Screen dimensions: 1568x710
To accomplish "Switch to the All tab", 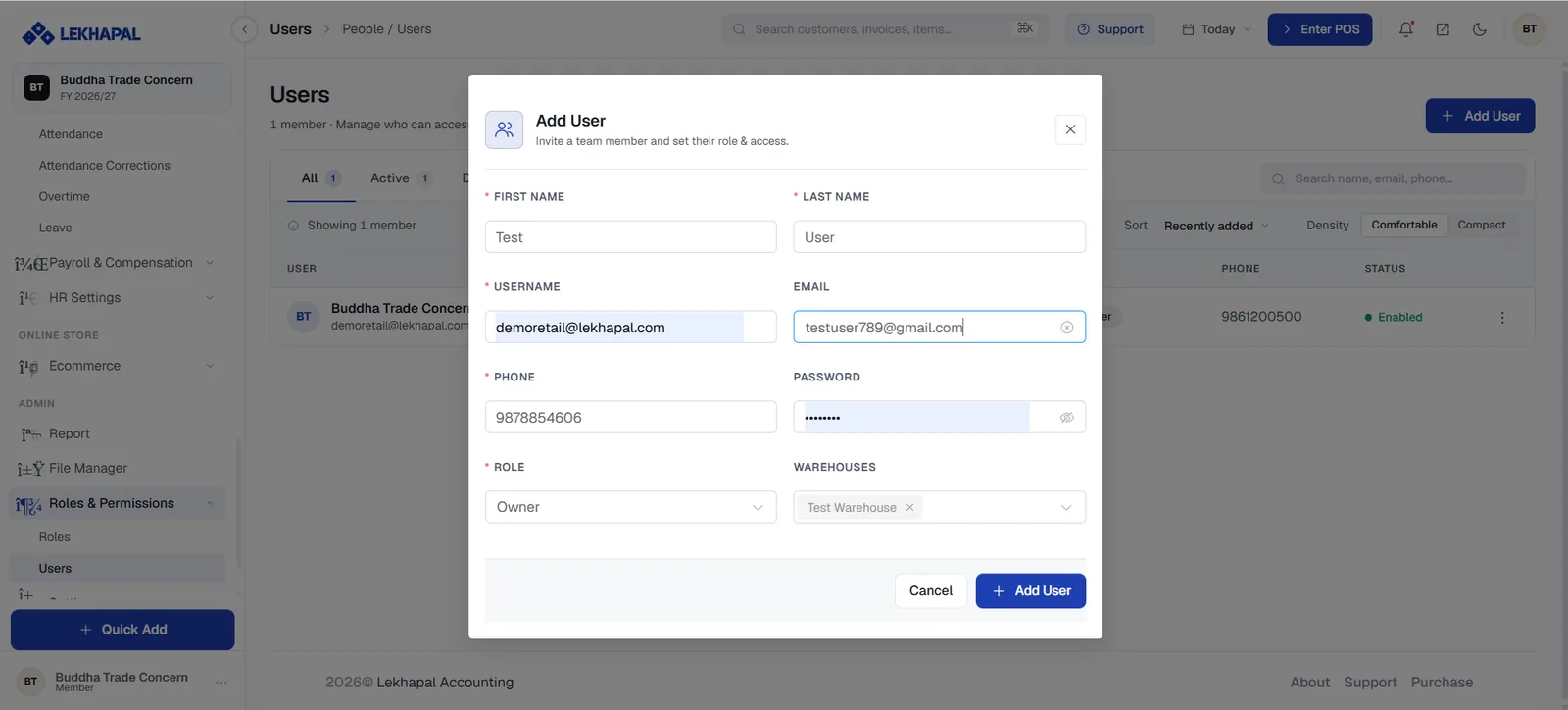I will click(x=320, y=178).
